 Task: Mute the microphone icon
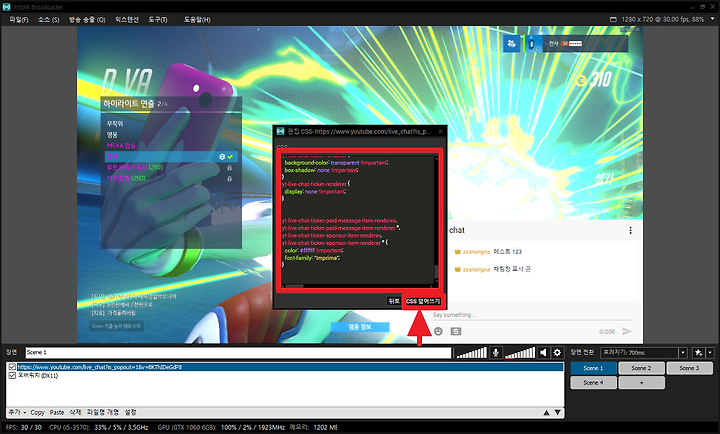coord(495,353)
